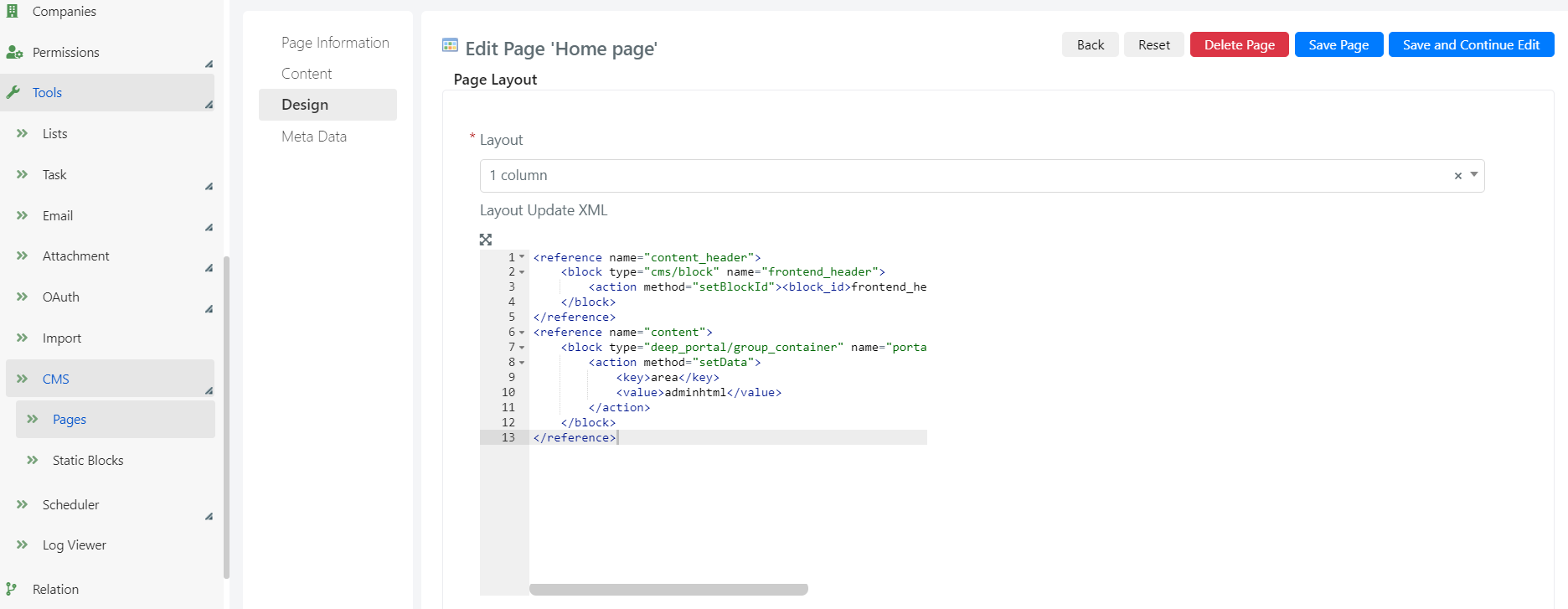
Task: Click the double-chevron icon beside Import
Action: click(x=23, y=338)
